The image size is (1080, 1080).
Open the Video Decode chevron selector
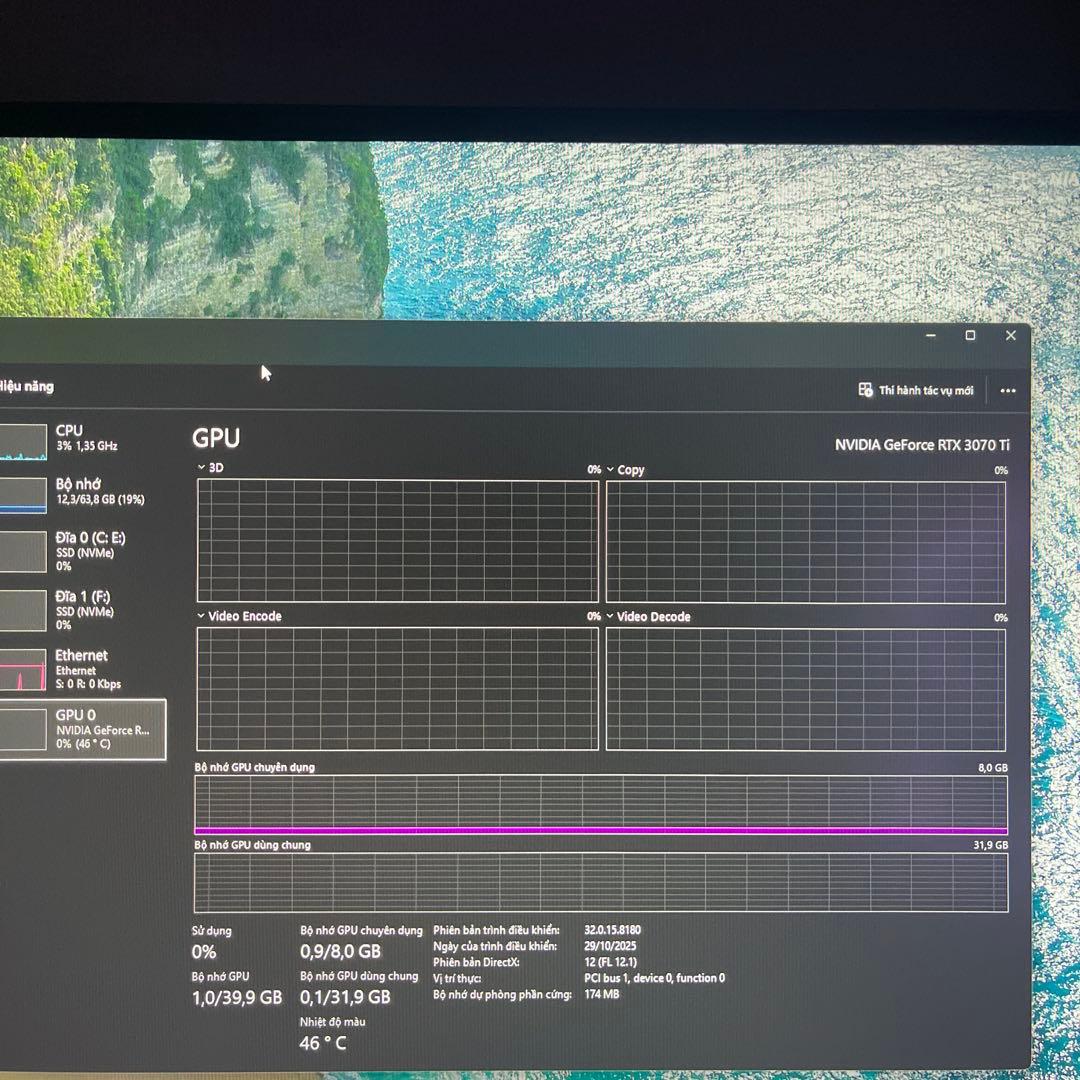coord(611,617)
